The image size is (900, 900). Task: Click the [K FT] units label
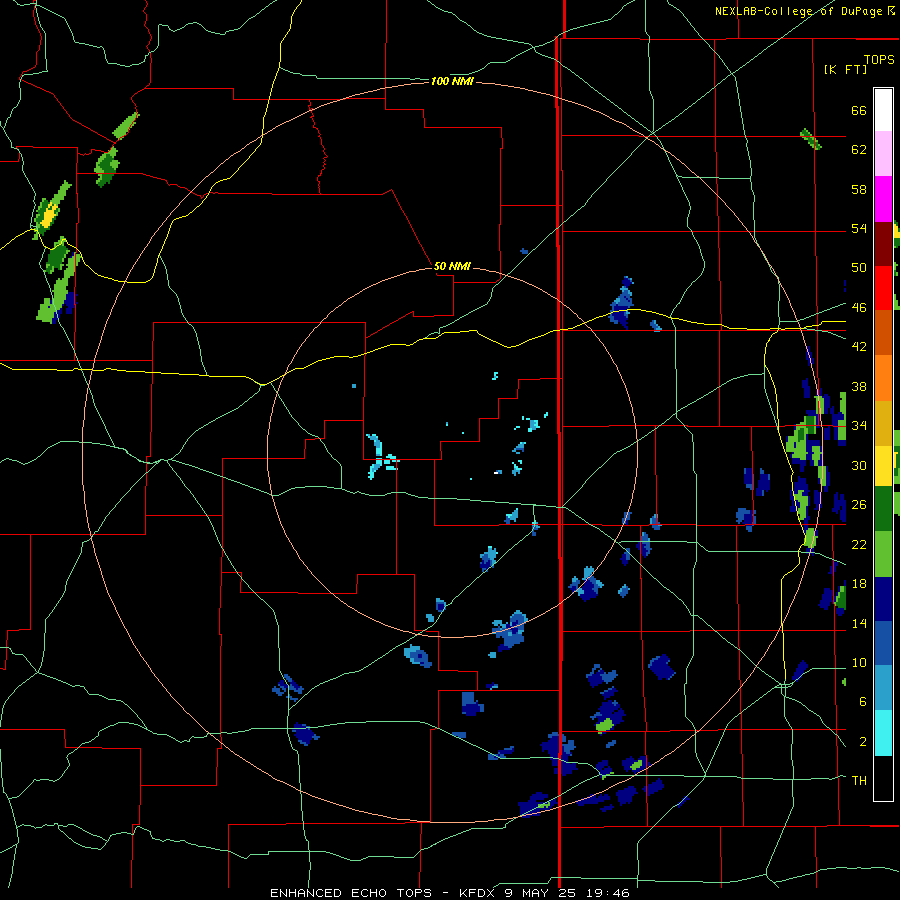coord(845,69)
